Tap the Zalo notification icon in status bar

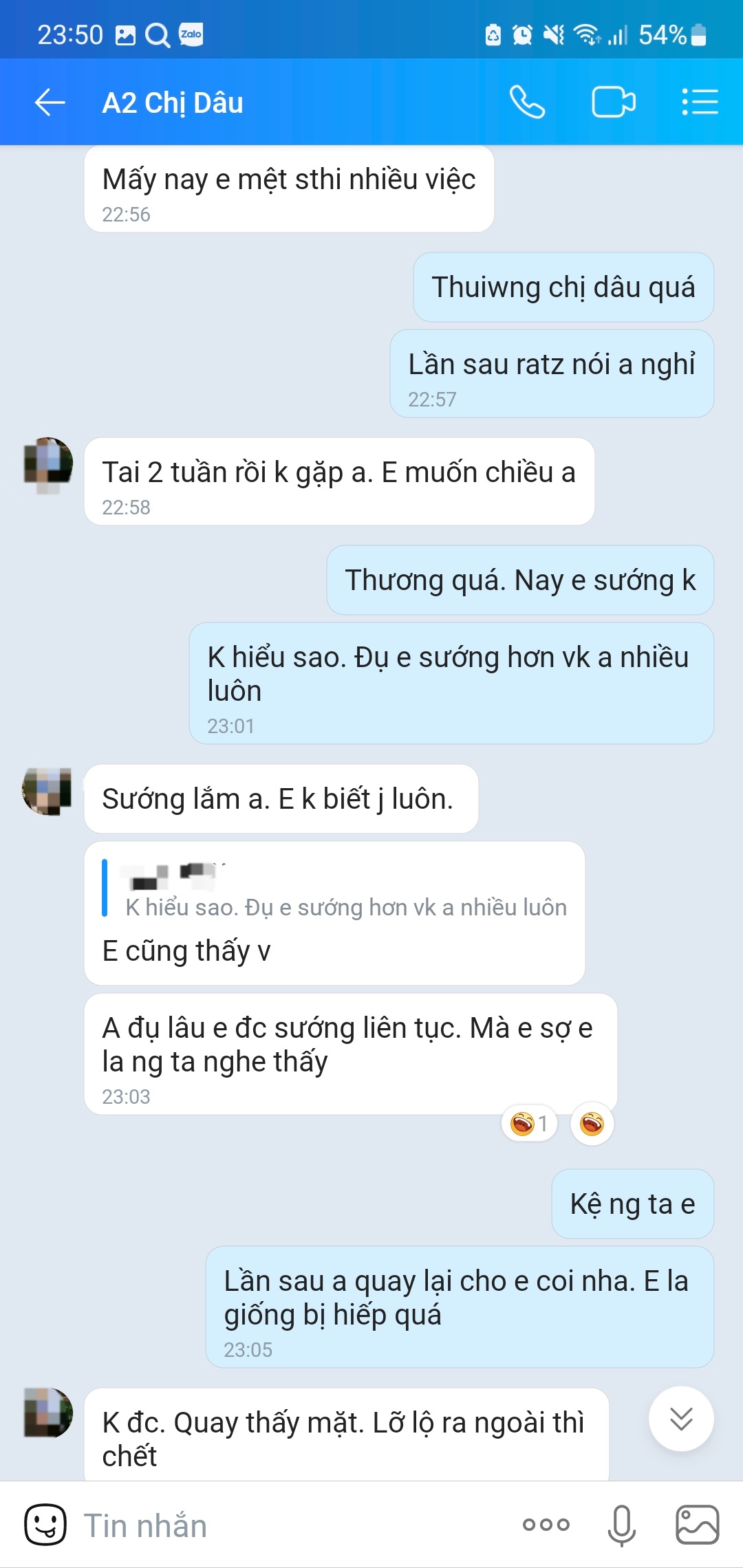(191, 34)
